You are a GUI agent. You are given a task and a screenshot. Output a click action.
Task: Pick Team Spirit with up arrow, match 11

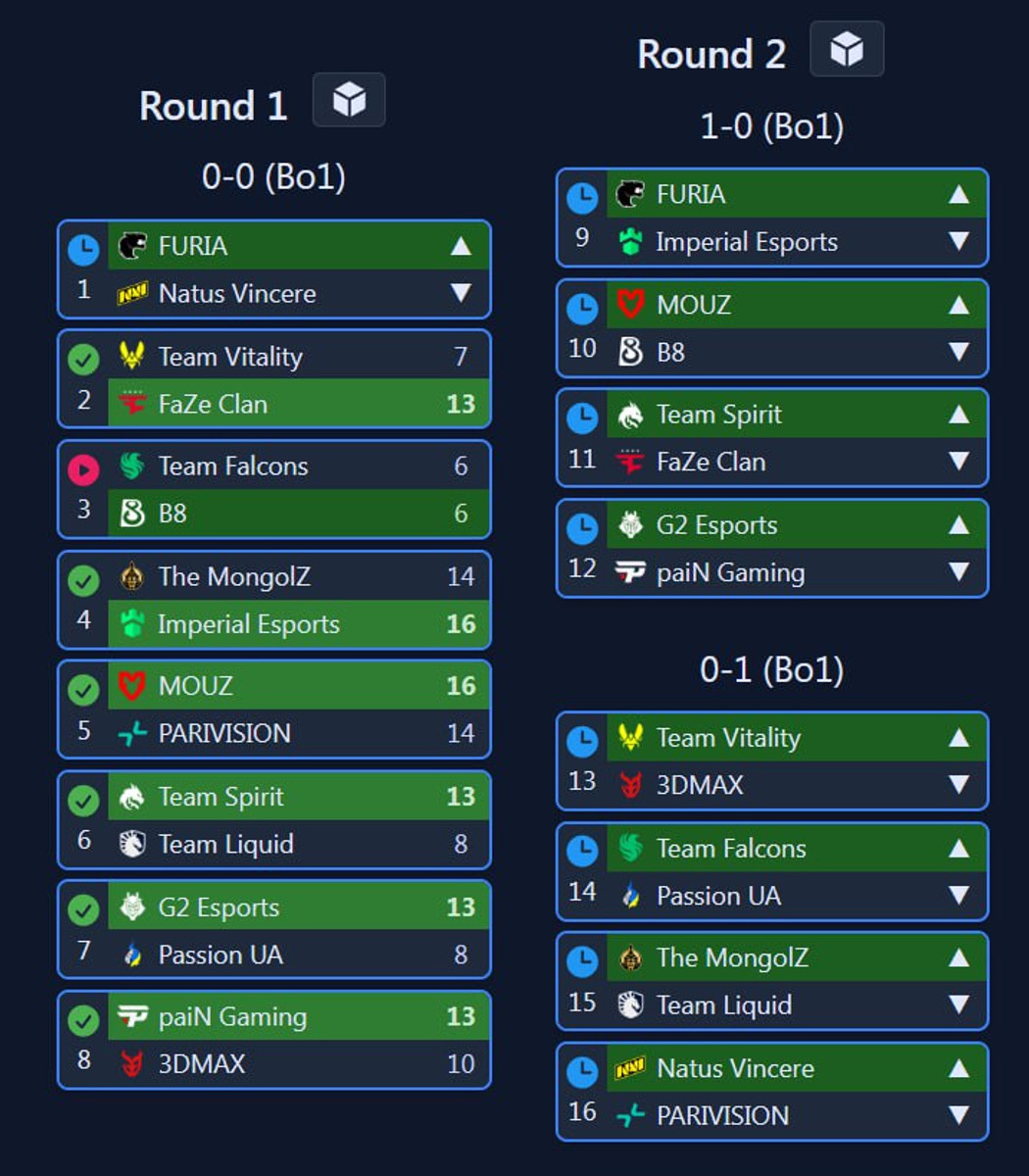point(958,415)
